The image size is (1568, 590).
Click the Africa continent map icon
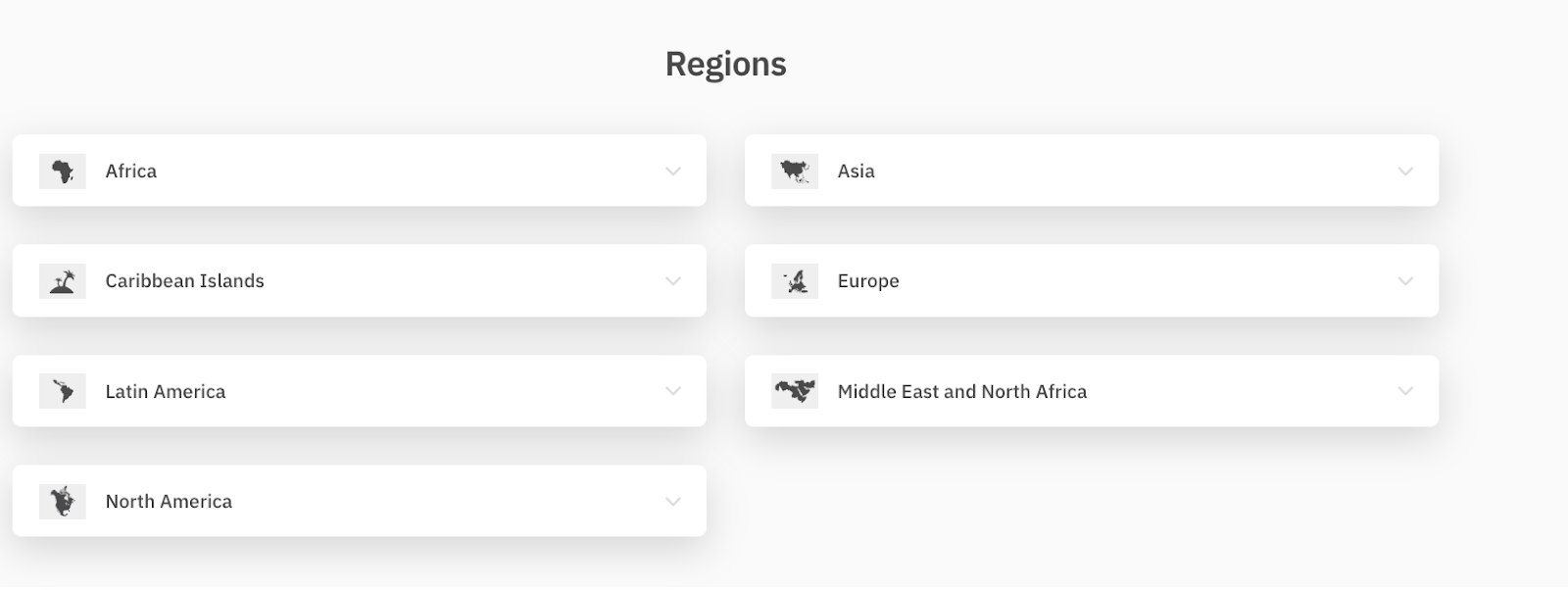pyautogui.click(x=63, y=172)
